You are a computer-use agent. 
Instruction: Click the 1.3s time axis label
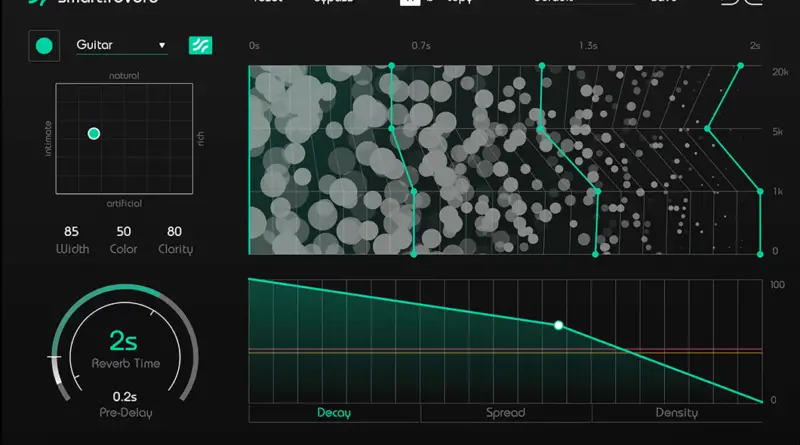click(588, 46)
